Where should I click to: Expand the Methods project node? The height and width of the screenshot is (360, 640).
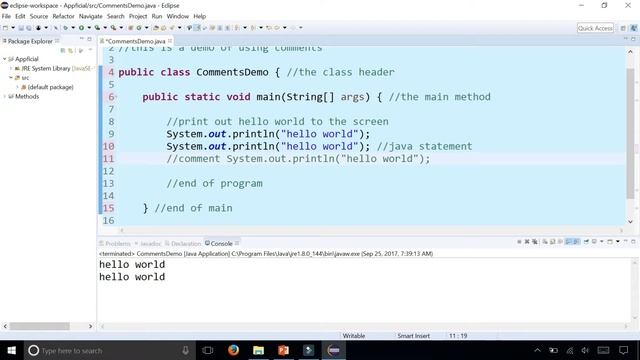(x=4, y=96)
